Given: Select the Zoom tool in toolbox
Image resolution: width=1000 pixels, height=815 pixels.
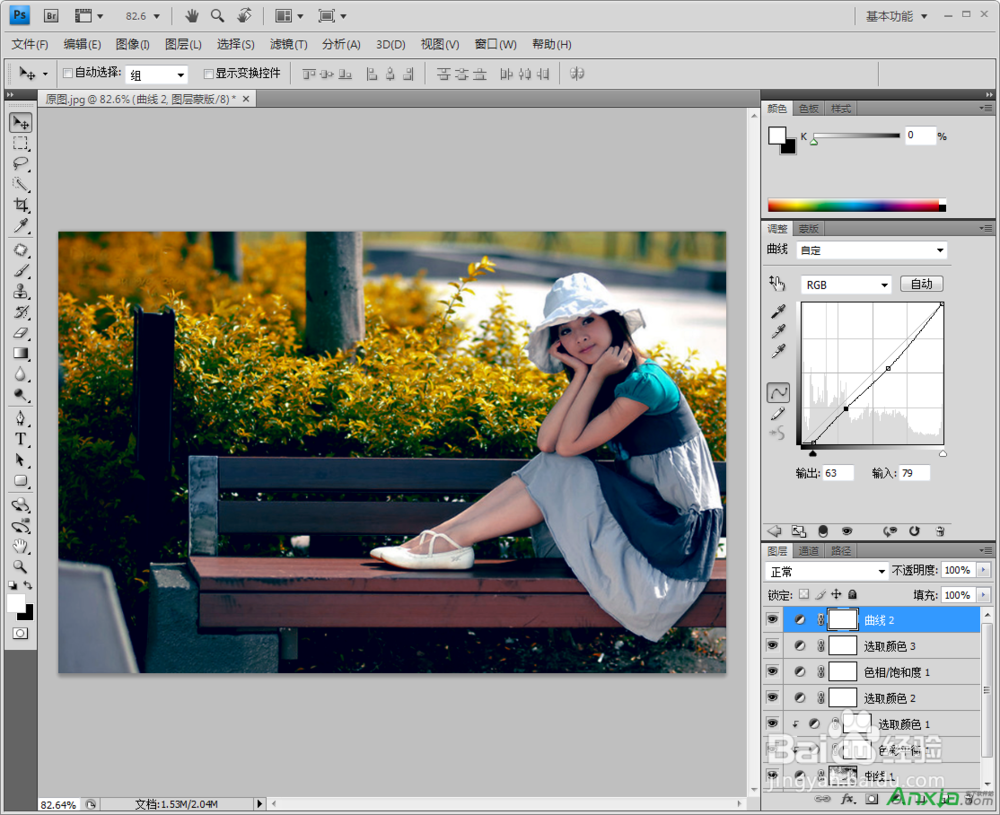Looking at the screenshot, I should point(20,566).
